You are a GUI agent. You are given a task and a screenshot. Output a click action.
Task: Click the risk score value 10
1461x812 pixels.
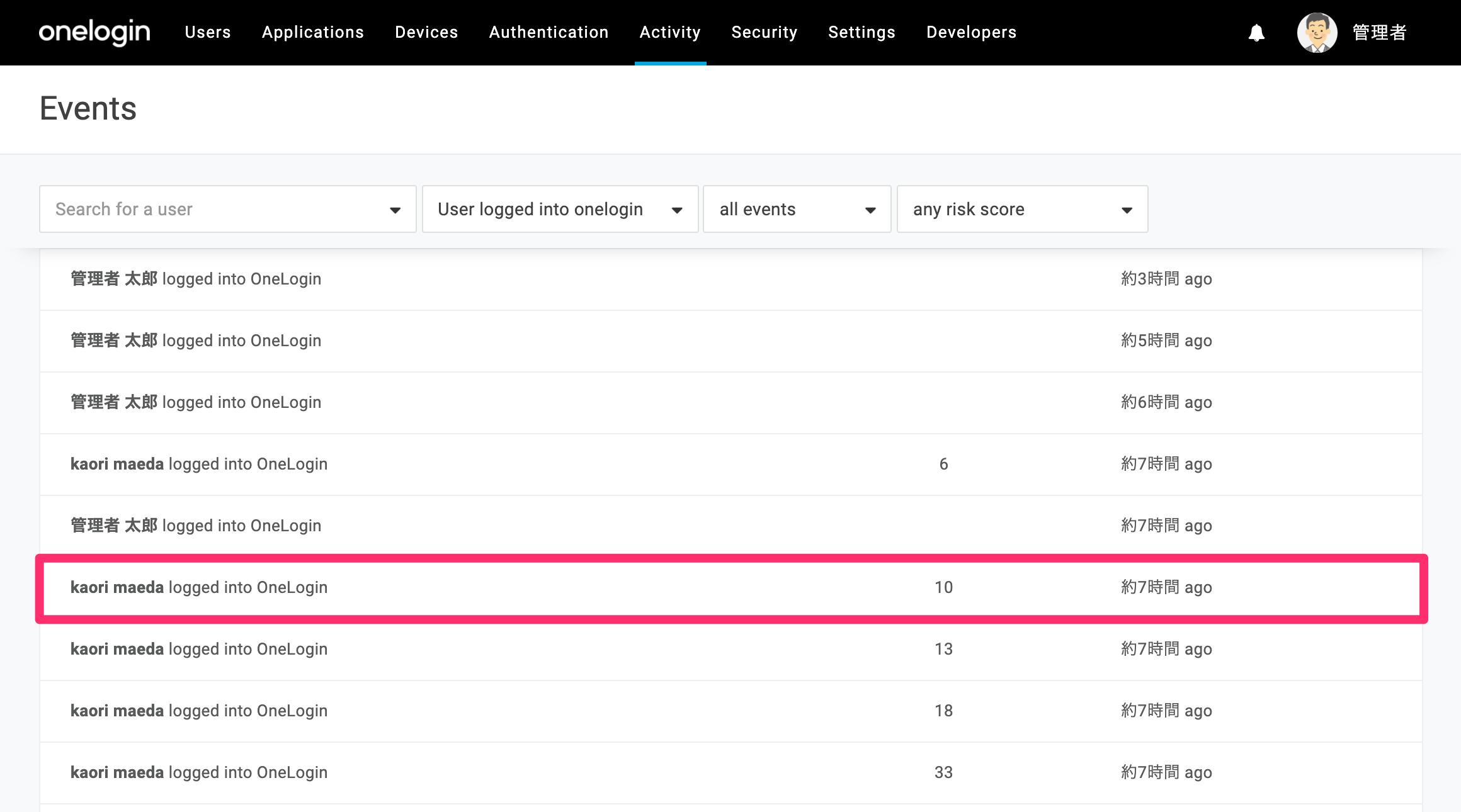click(943, 587)
